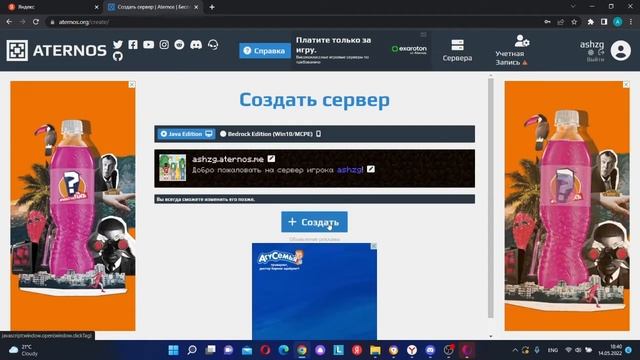The width and height of the screenshot is (640, 360).
Task: Edit welcome message pencil icon
Action: click(371, 169)
